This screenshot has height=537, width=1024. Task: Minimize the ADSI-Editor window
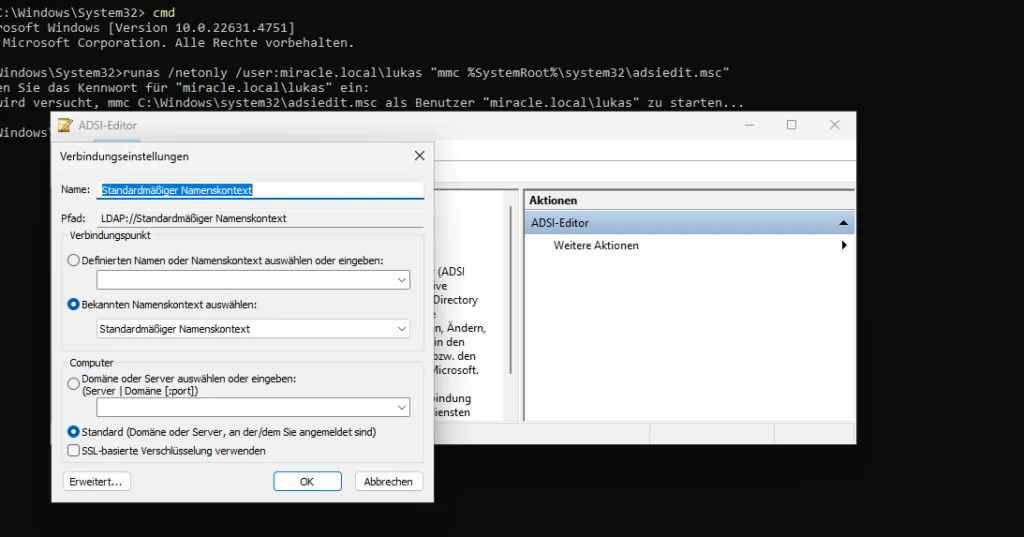point(749,125)
